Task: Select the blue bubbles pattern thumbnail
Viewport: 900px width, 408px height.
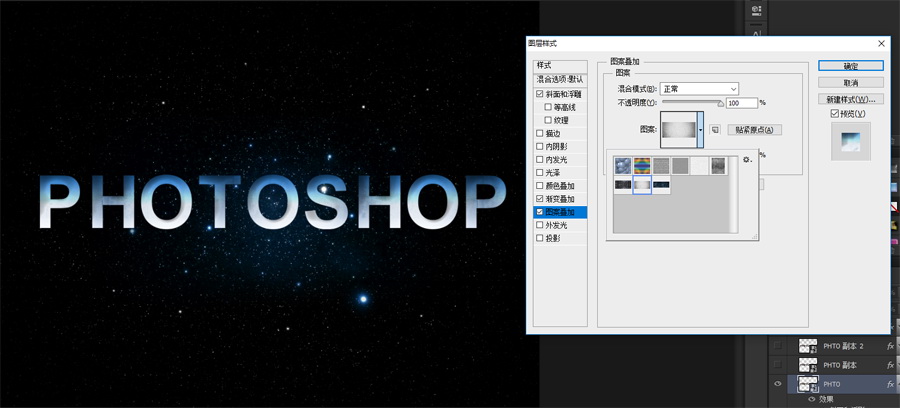Action: [623, 166]
